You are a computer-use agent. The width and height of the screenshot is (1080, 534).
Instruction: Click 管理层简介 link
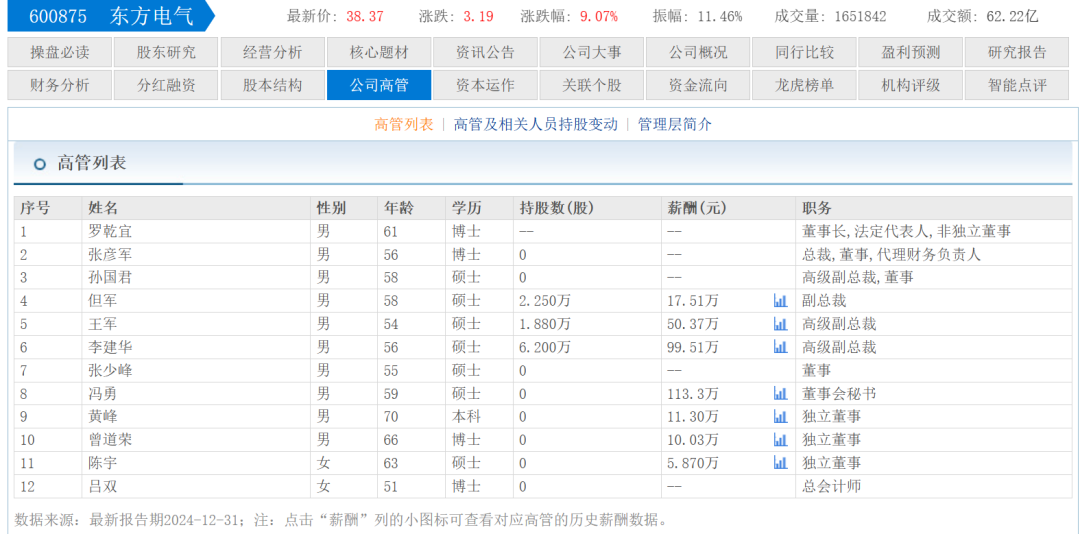(675, 125)
